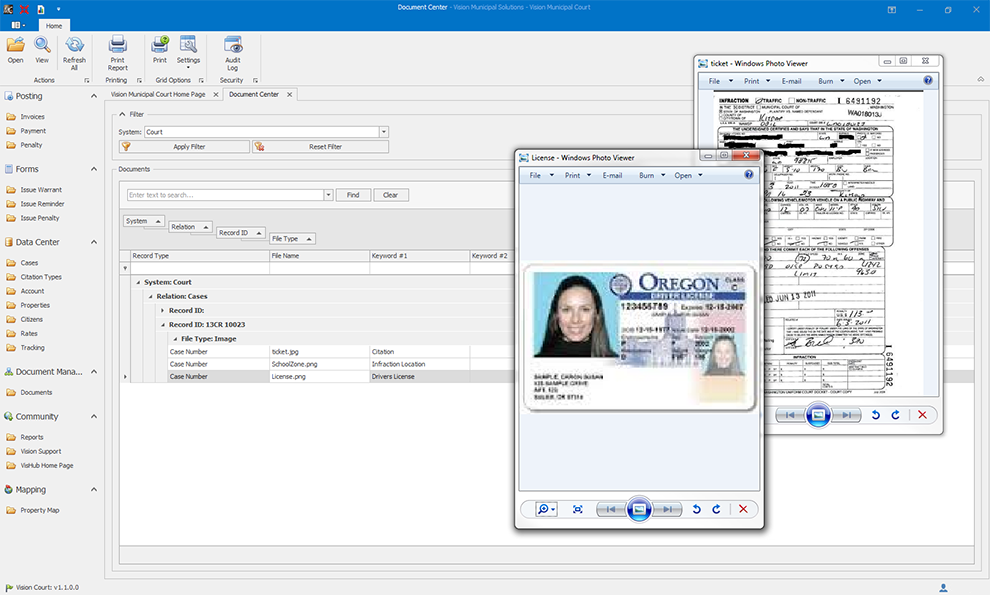990x595 pixels.
Task: Open the search box dropdown arrow
Action: [x=328, y=195]
